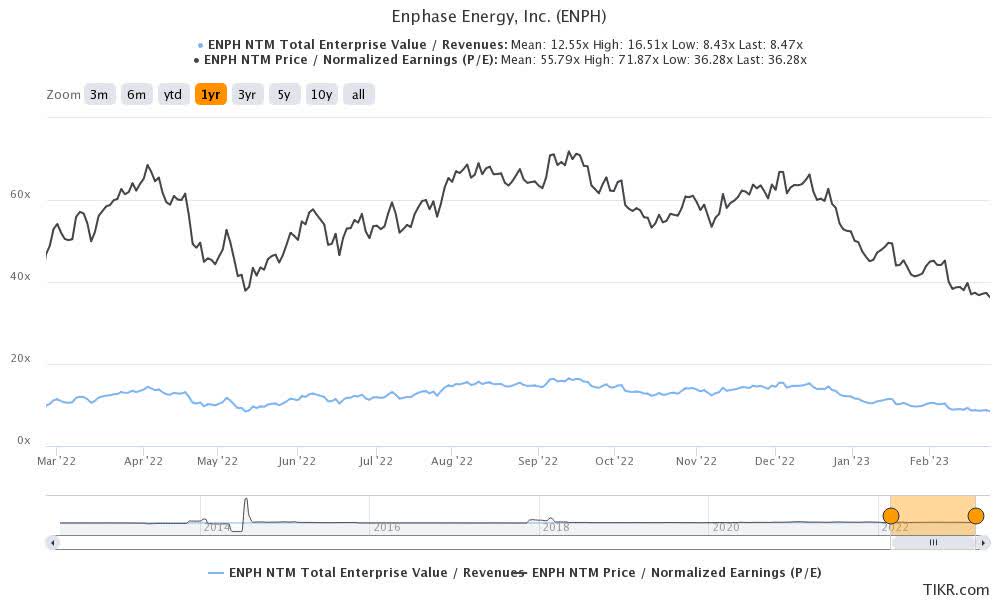The width and height of the screenshot is (1000, 600).
Task: Select the ytd zoom option
Action: pos(173,94)
